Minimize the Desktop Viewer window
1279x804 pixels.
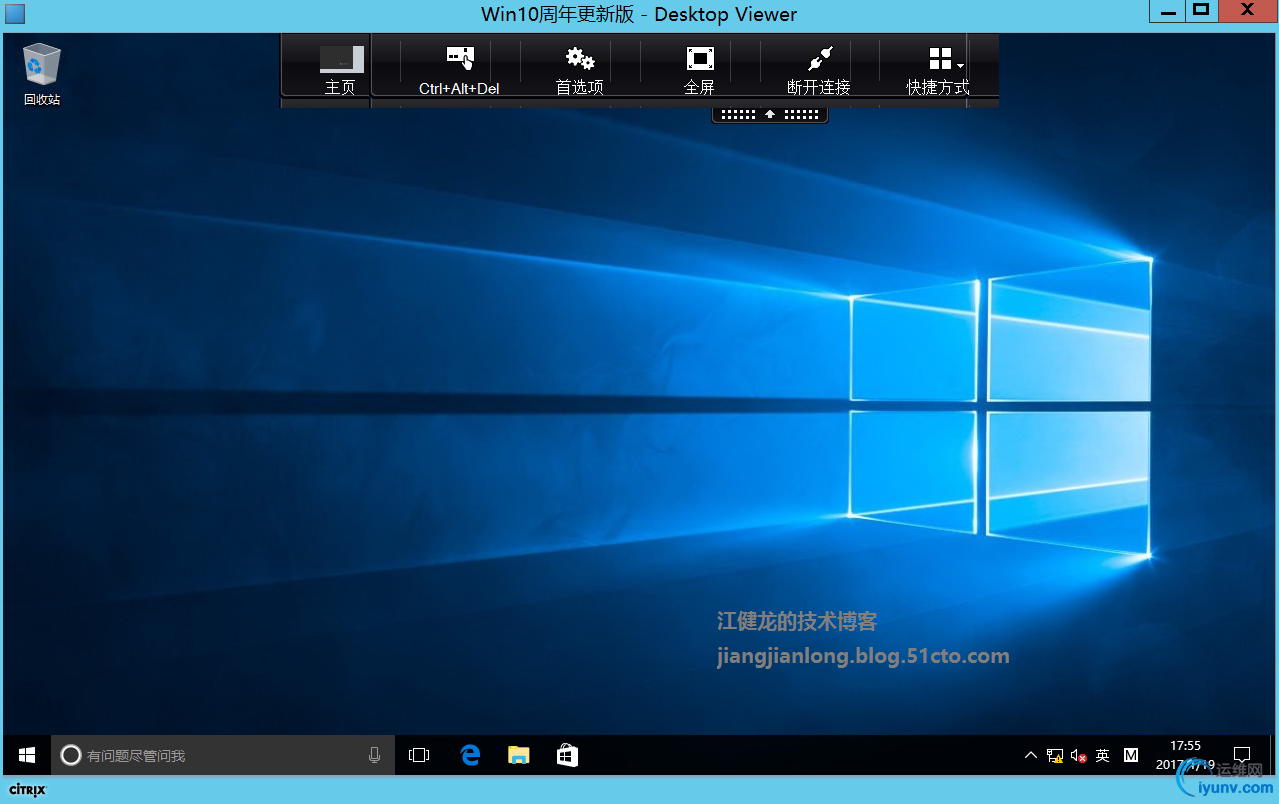[1166, 11]
